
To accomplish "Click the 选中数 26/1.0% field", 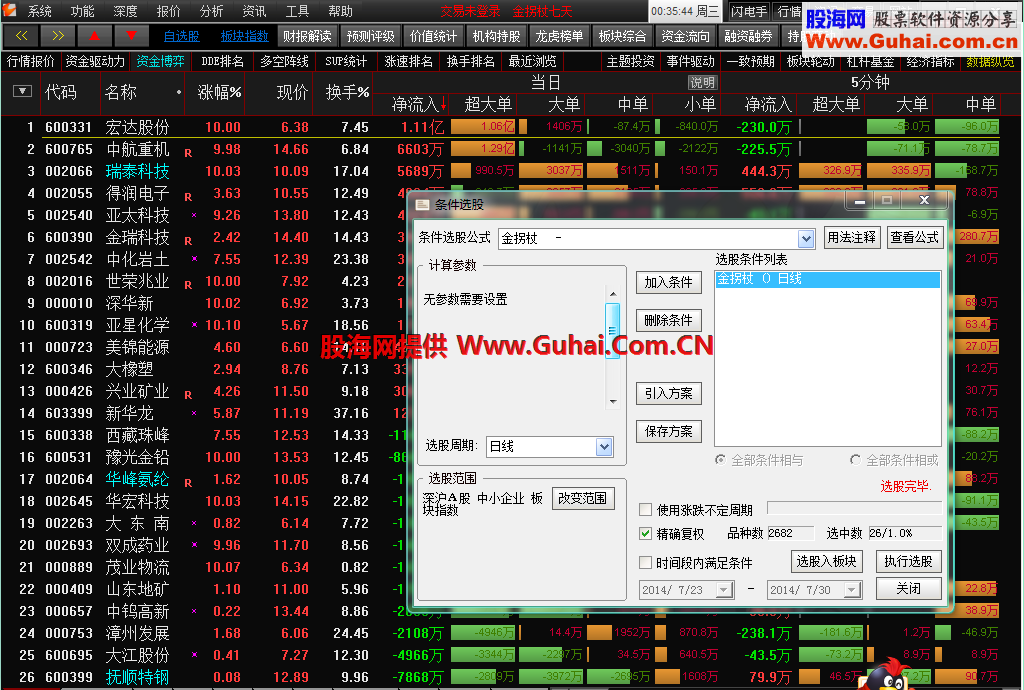I will coord(905,533).
